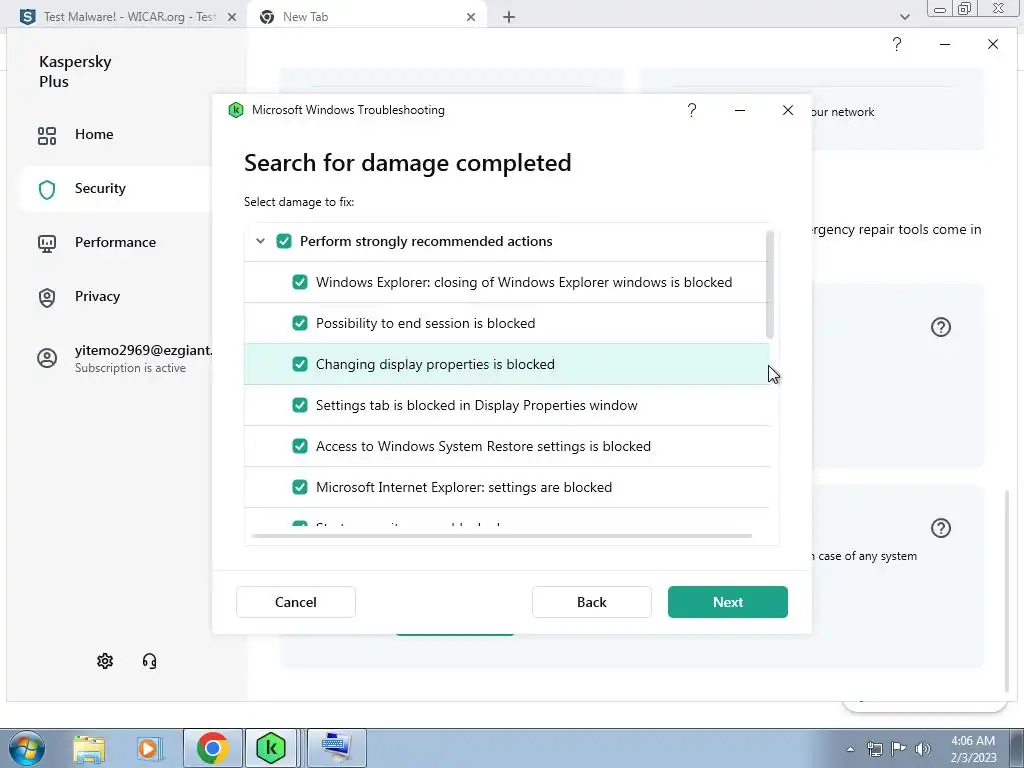Screen dimensions: 1024x768
Task: Open the Performance monitor icon
Action: (47, 244)
